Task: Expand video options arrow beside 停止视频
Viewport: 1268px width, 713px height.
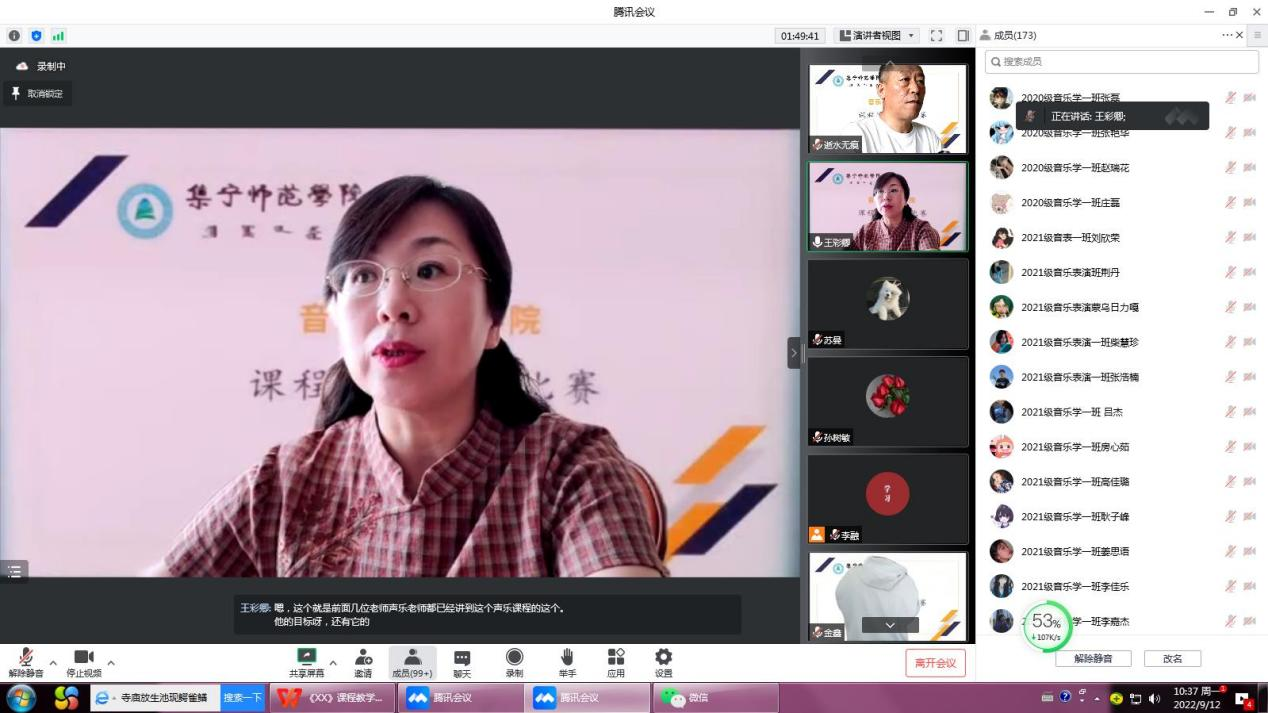Action: coord(111,663)
